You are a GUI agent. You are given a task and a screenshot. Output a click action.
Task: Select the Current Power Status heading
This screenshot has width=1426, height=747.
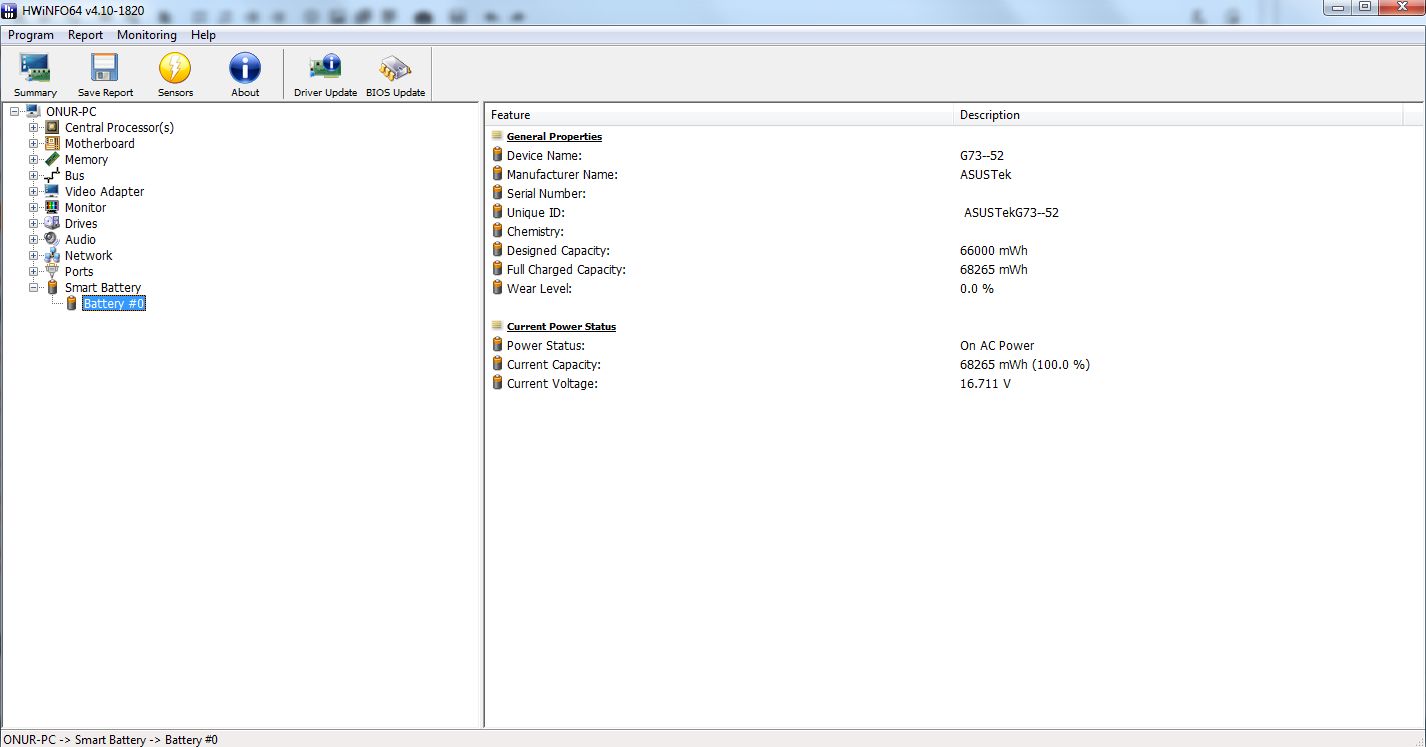coord(561,326)
